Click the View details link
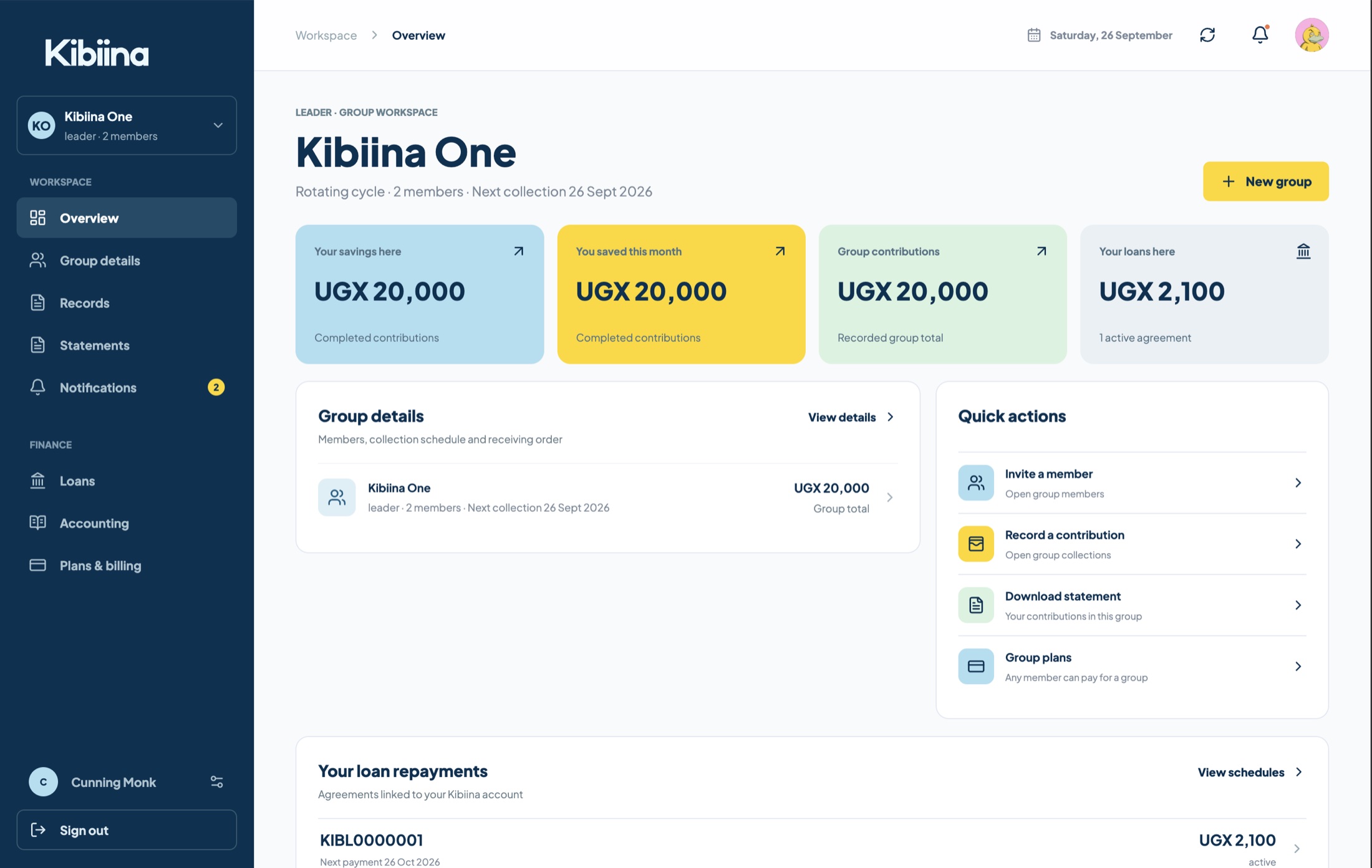1372x868 pixels. tap(851, 417)
